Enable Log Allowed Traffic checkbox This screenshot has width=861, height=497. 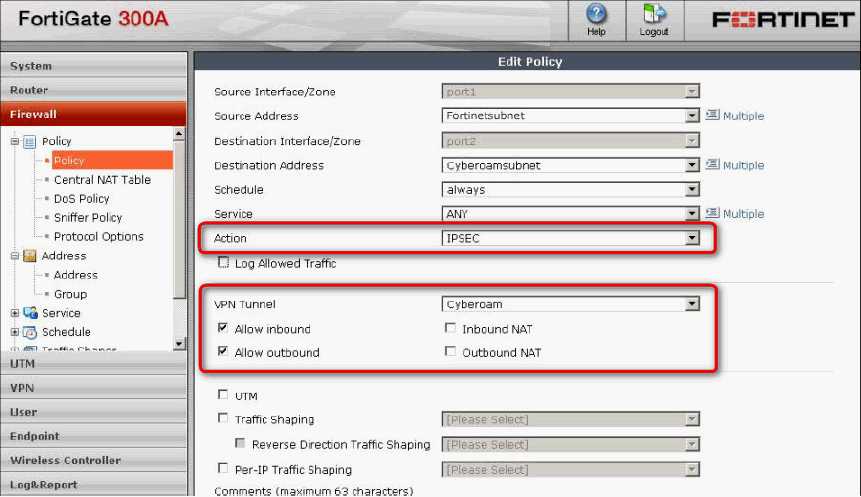[x=223, y=263]
